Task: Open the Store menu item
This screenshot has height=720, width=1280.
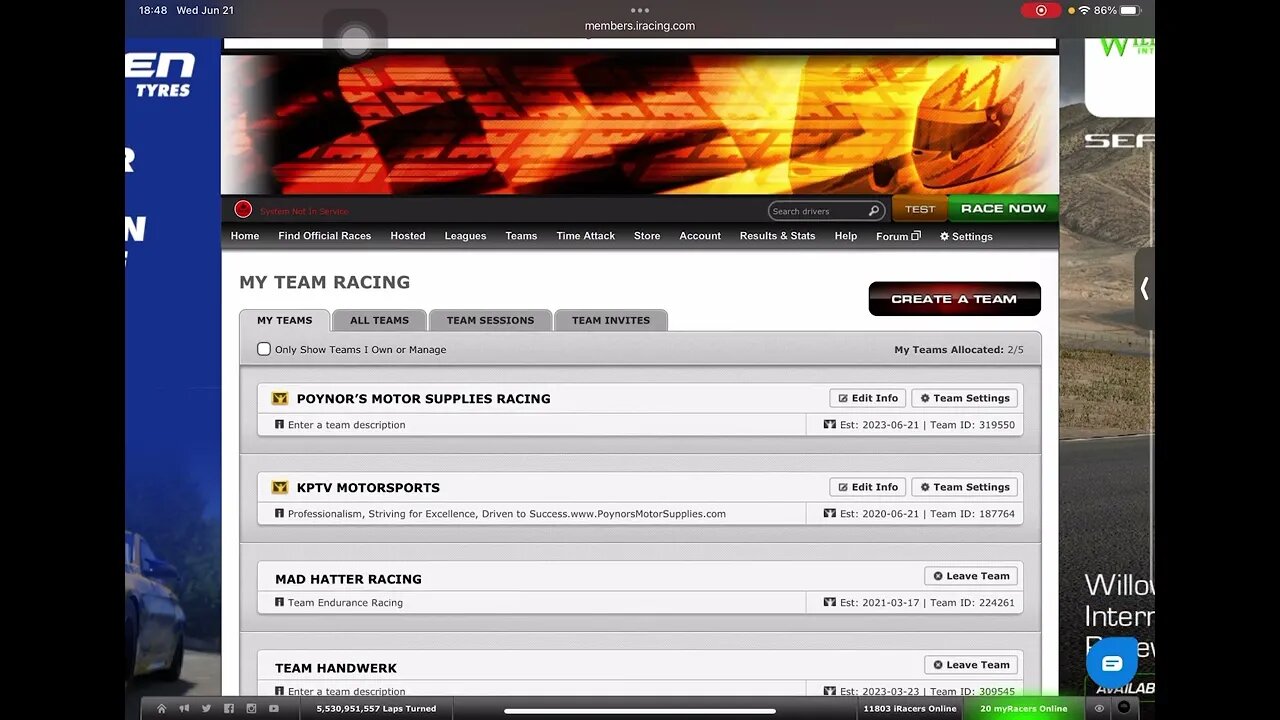Action: pyautogui.click(x=647, y=236)
